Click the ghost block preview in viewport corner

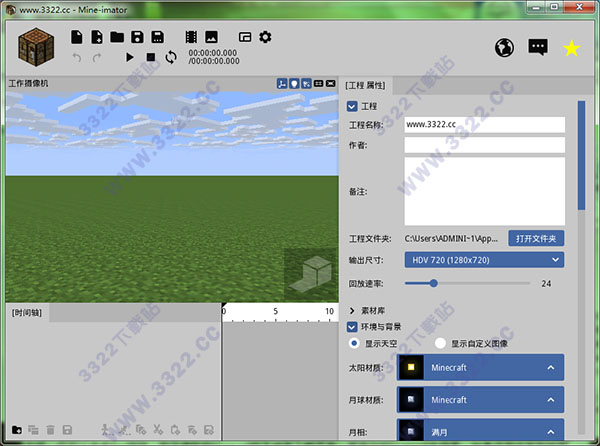[x=311, y=274]
